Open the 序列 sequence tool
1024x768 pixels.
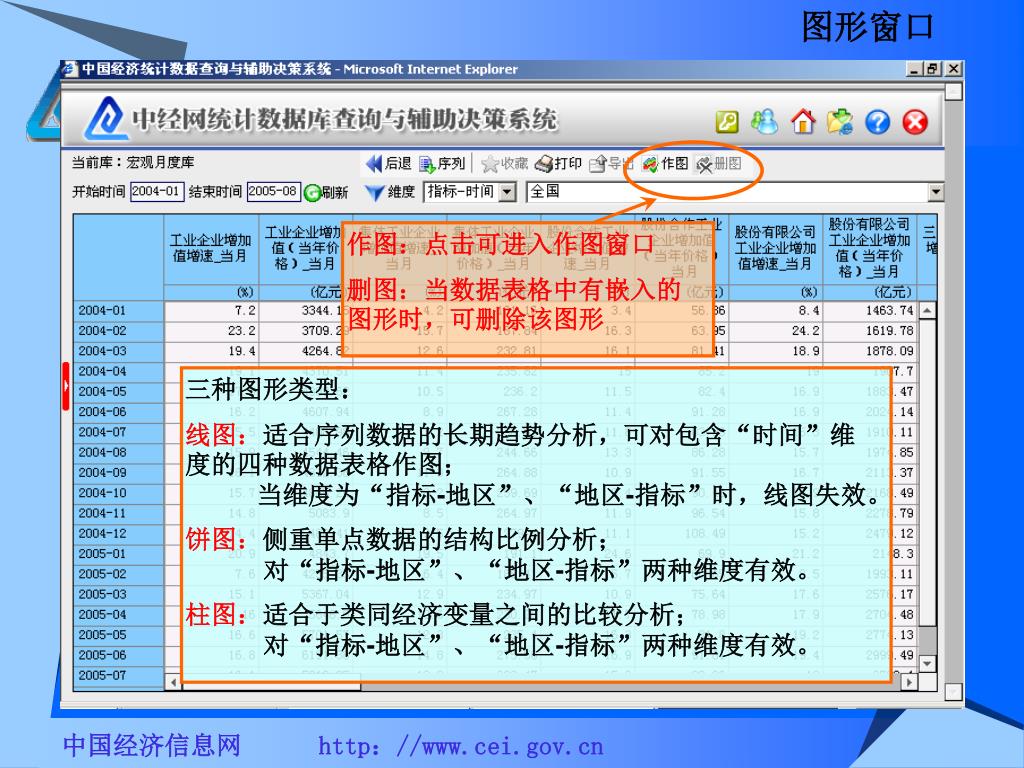441,163
